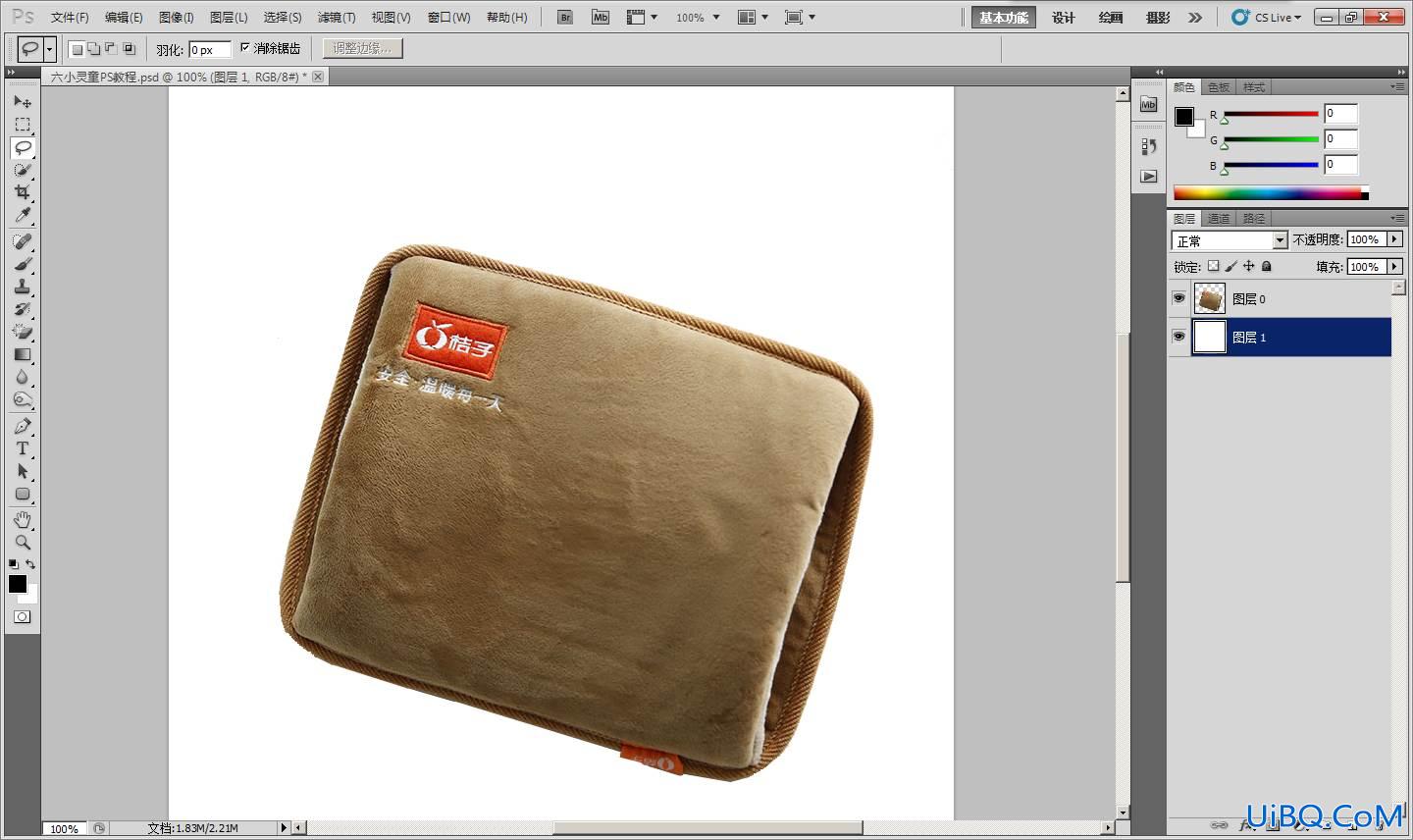1413x840 pixels.
Task: Select the Rectangular Marquee tool
Action: tap(23, 125)
